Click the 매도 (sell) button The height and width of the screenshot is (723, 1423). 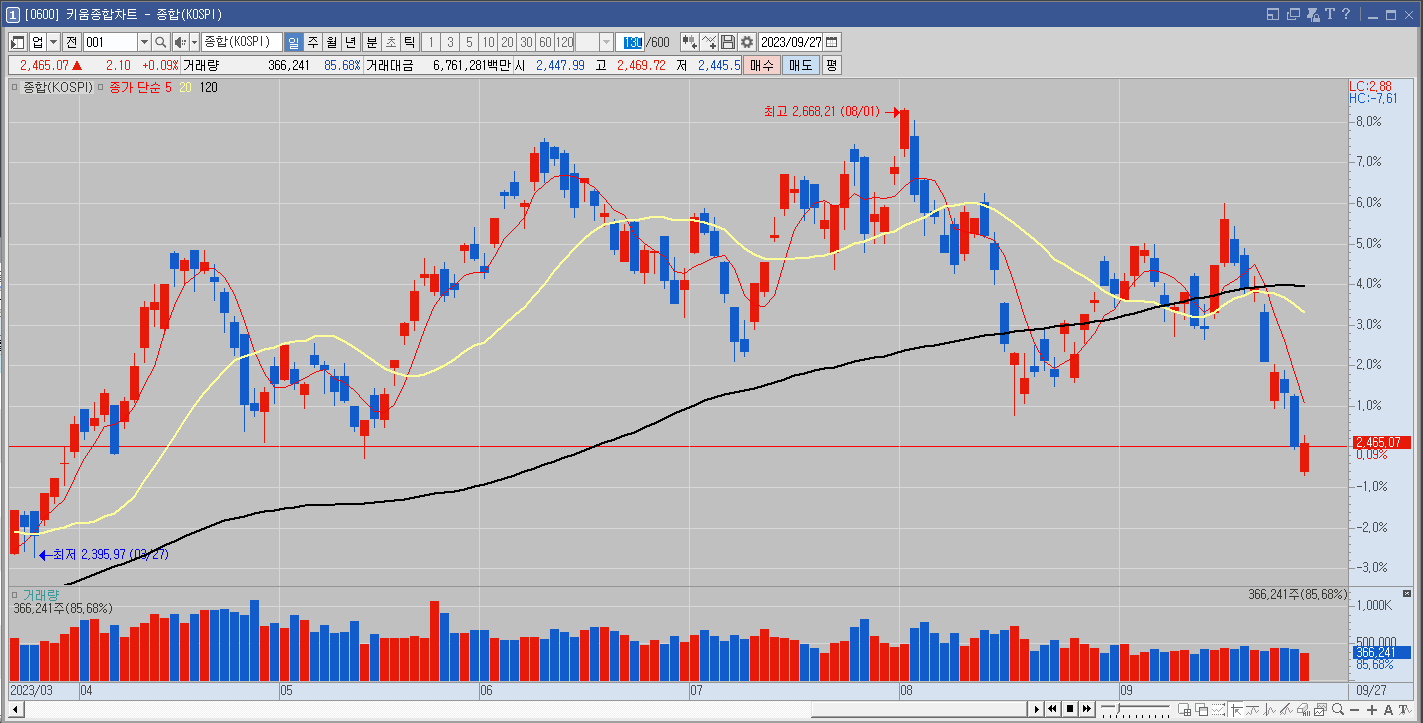click(800, 64)
